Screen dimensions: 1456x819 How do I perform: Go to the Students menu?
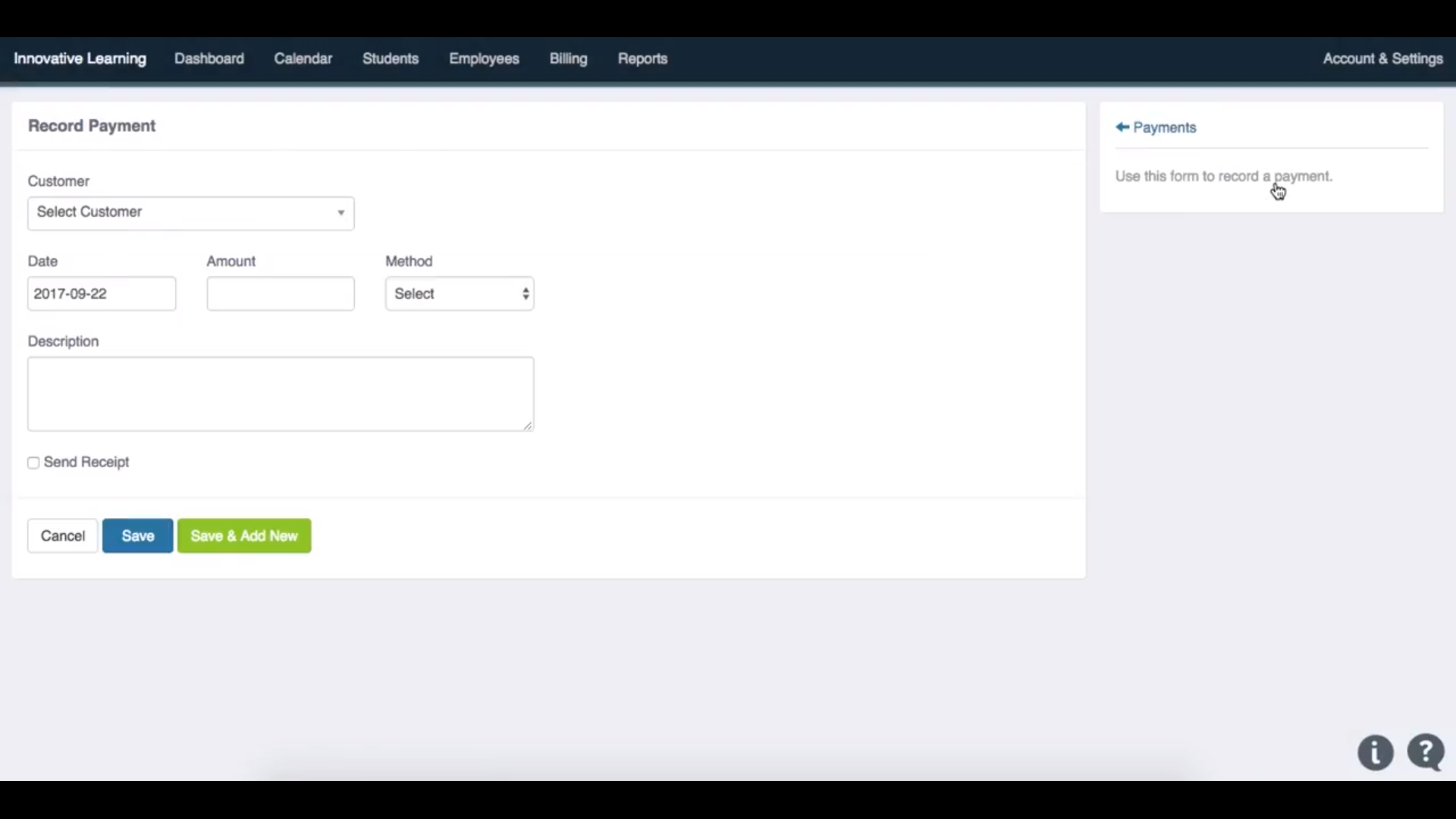point(390,58)
